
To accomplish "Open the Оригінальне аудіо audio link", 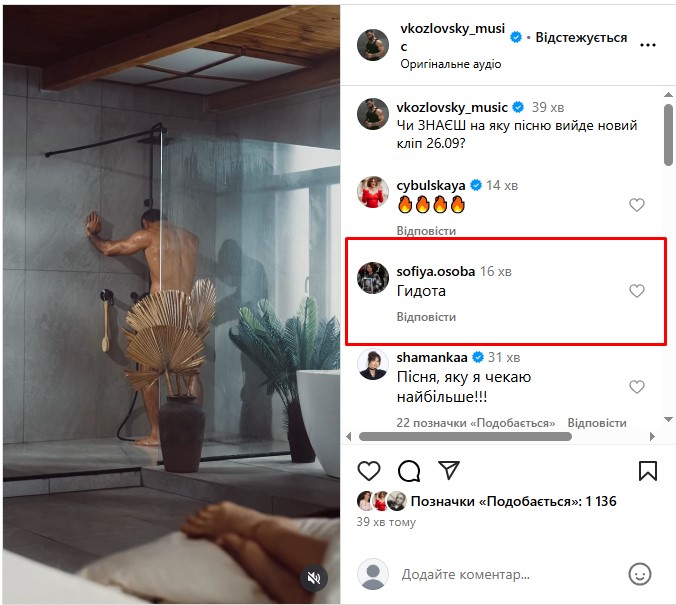I will coord(450,64).
